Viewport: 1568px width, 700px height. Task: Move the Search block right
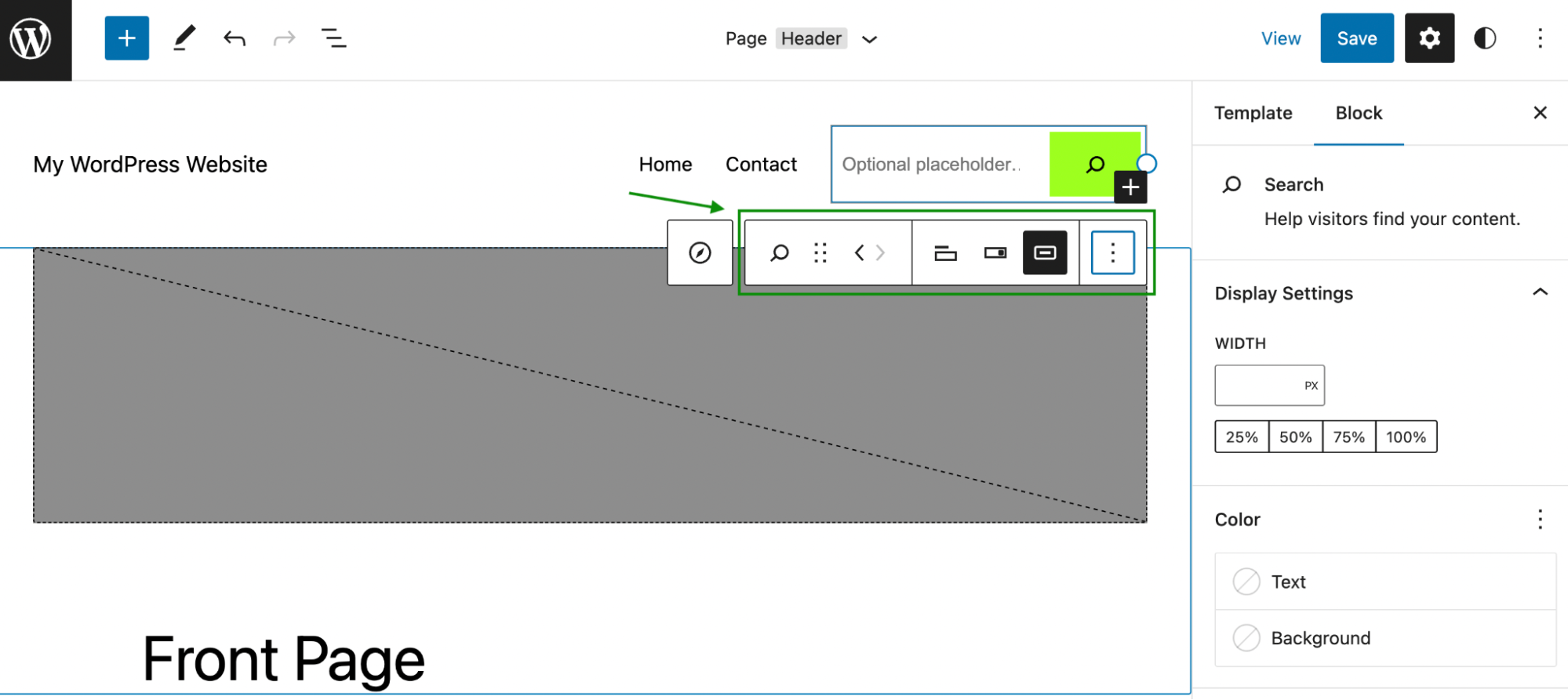click(880, 252)
